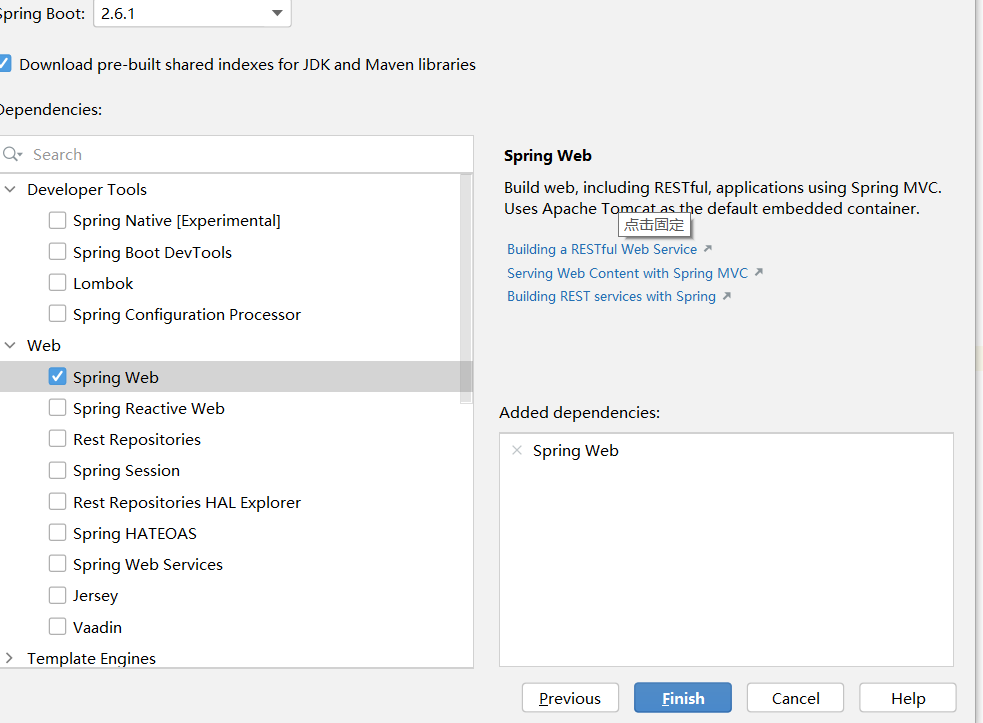The width and height of the screenshot is (983, 723).
Task: Click external arrow beside Building a RESTful Web Service
Action: click(x=708, y=249)
